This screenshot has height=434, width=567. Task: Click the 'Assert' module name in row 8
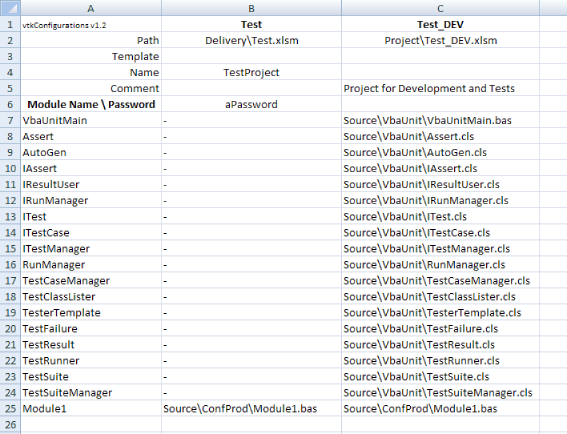91,136
